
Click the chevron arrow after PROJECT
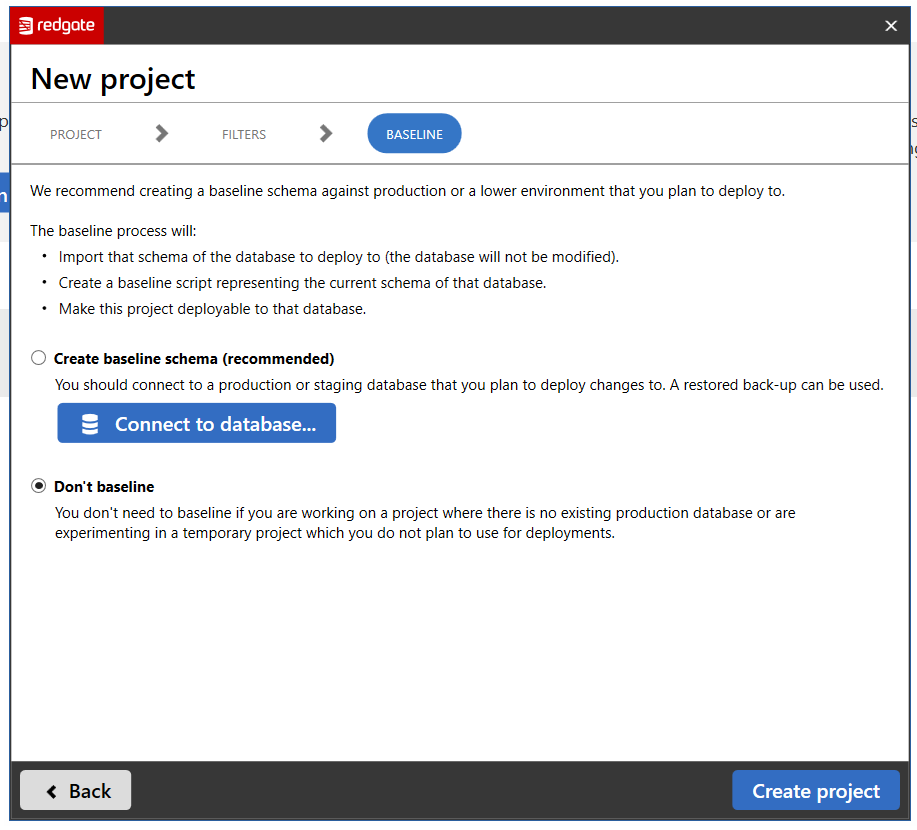point(162,134)
